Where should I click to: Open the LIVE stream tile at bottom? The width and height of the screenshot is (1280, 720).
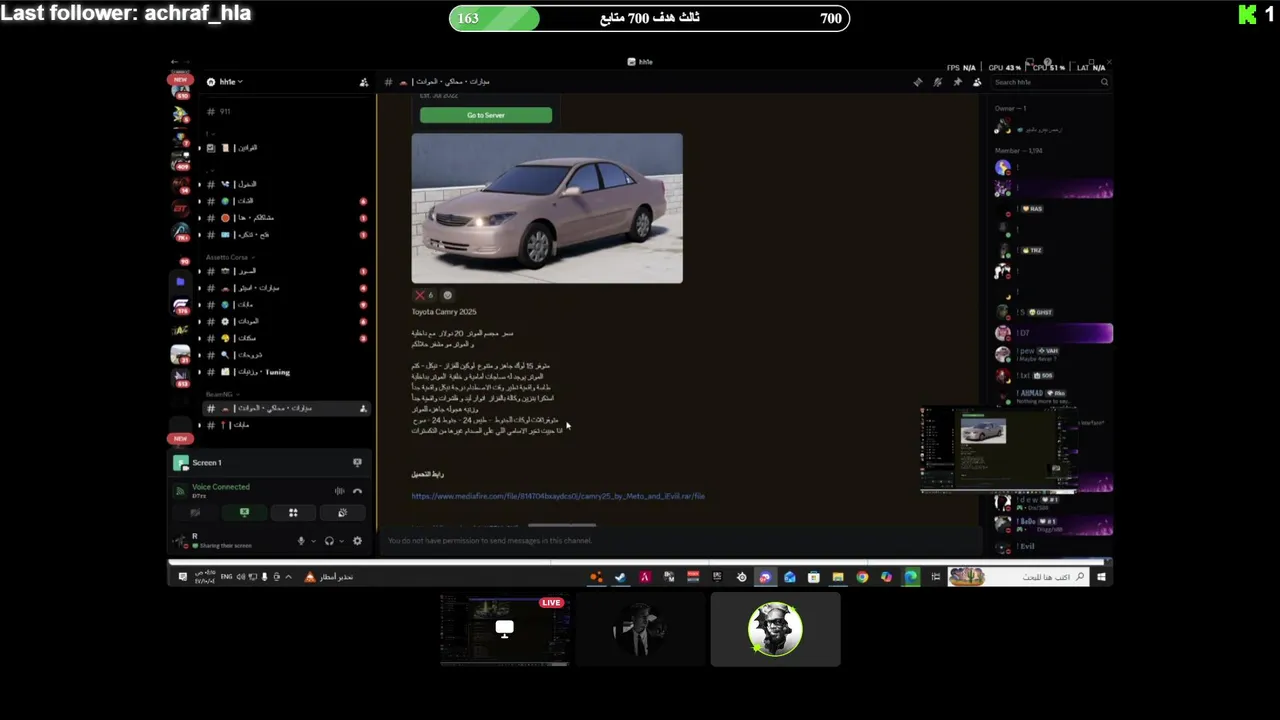click(505, 629)
